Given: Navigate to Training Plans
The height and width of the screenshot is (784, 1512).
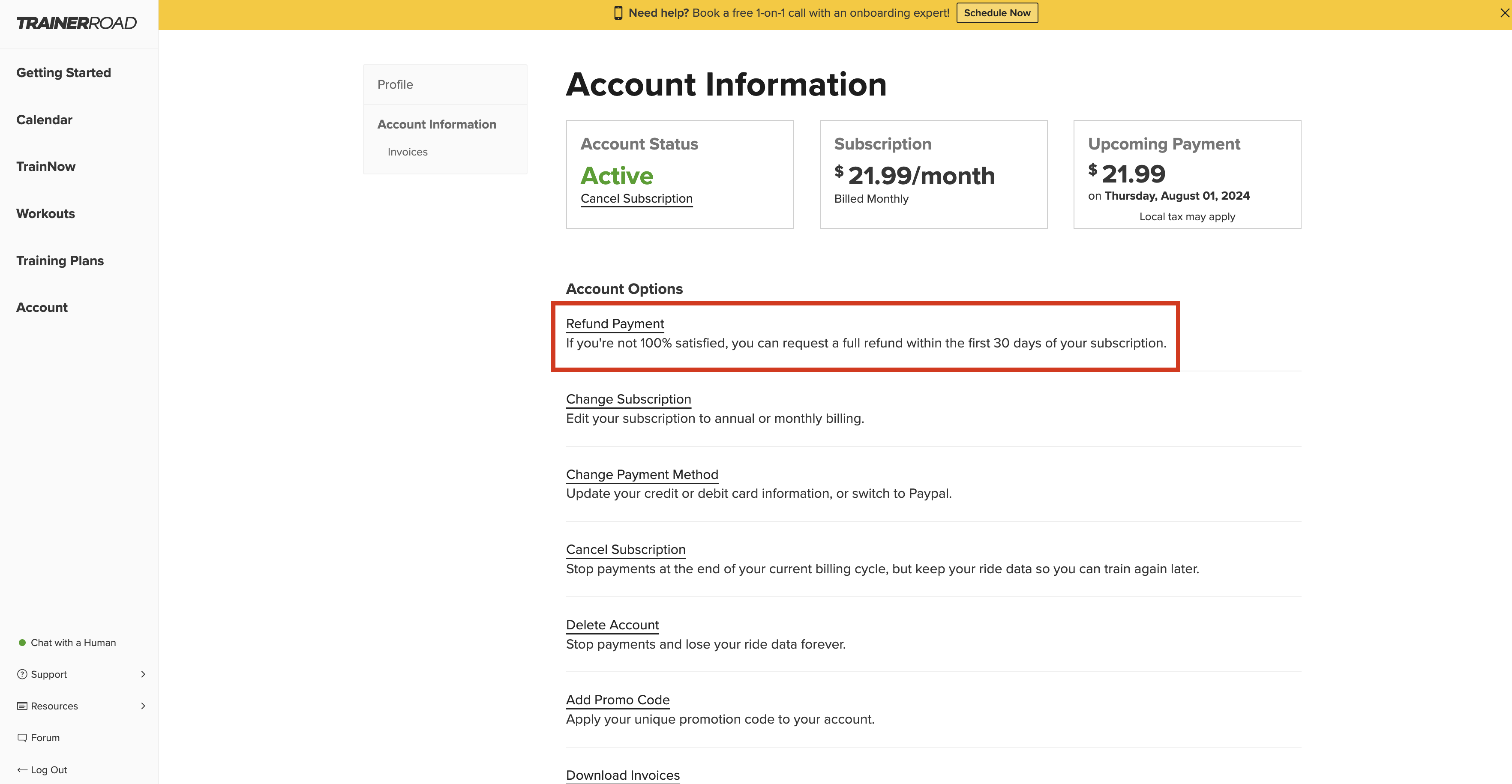Looking at the screenshot, I should point(60,260).
